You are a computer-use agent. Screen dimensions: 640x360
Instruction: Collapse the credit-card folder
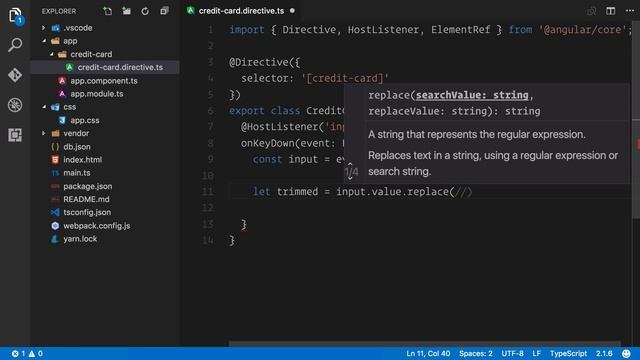pyautogui.click(x=51, y=54)
